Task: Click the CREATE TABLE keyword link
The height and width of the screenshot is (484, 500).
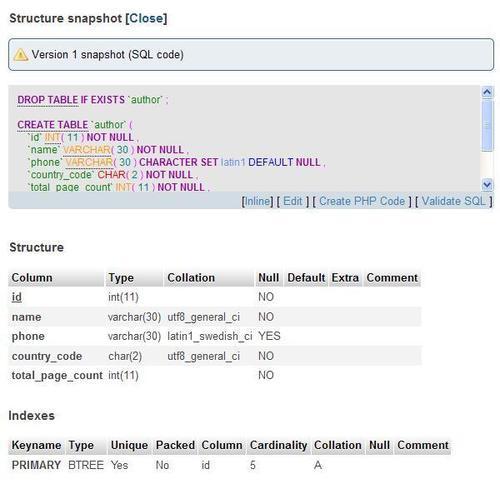Action: pyautogui.click(x=53, y=125)
